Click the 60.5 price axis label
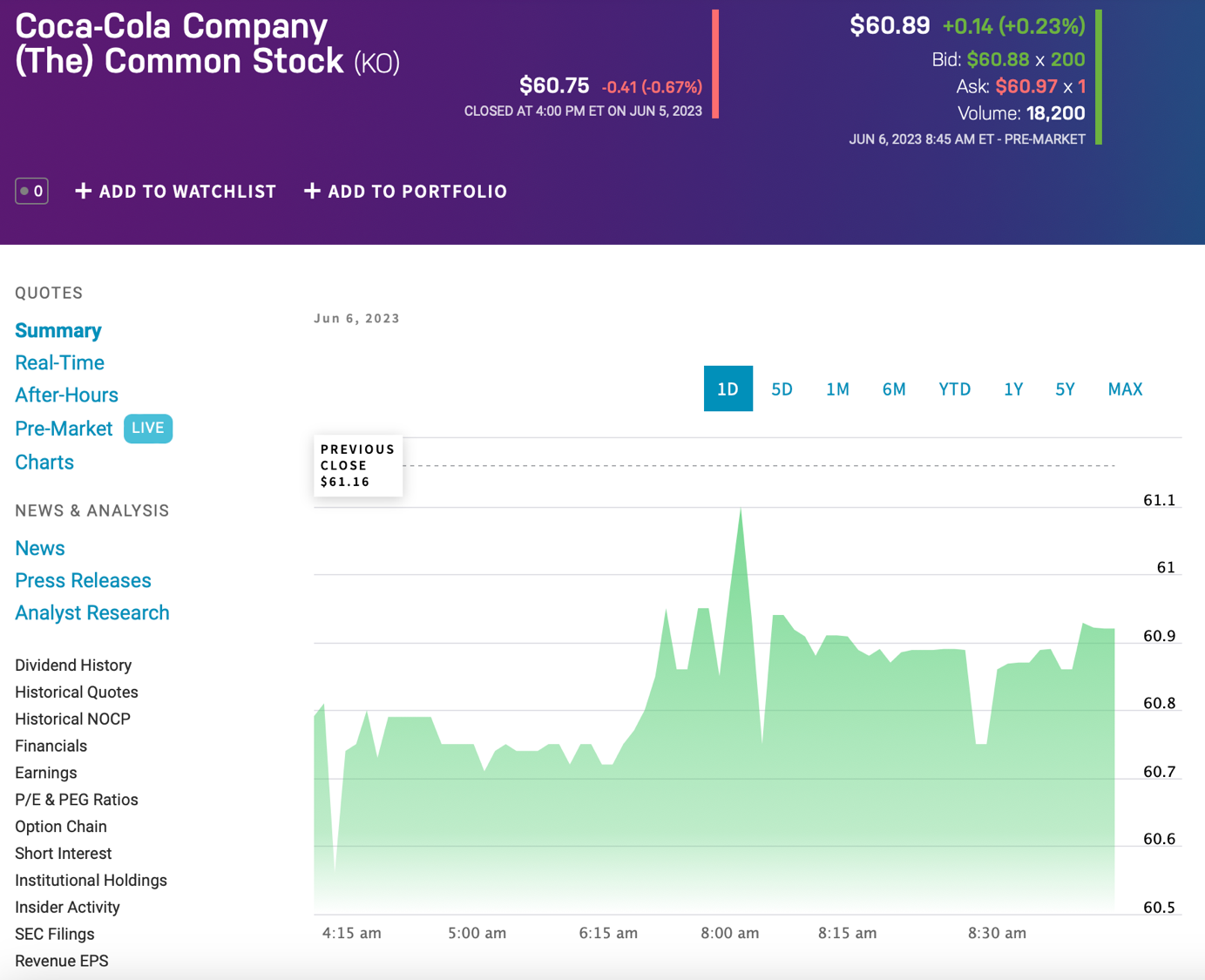 [1159, 908]
